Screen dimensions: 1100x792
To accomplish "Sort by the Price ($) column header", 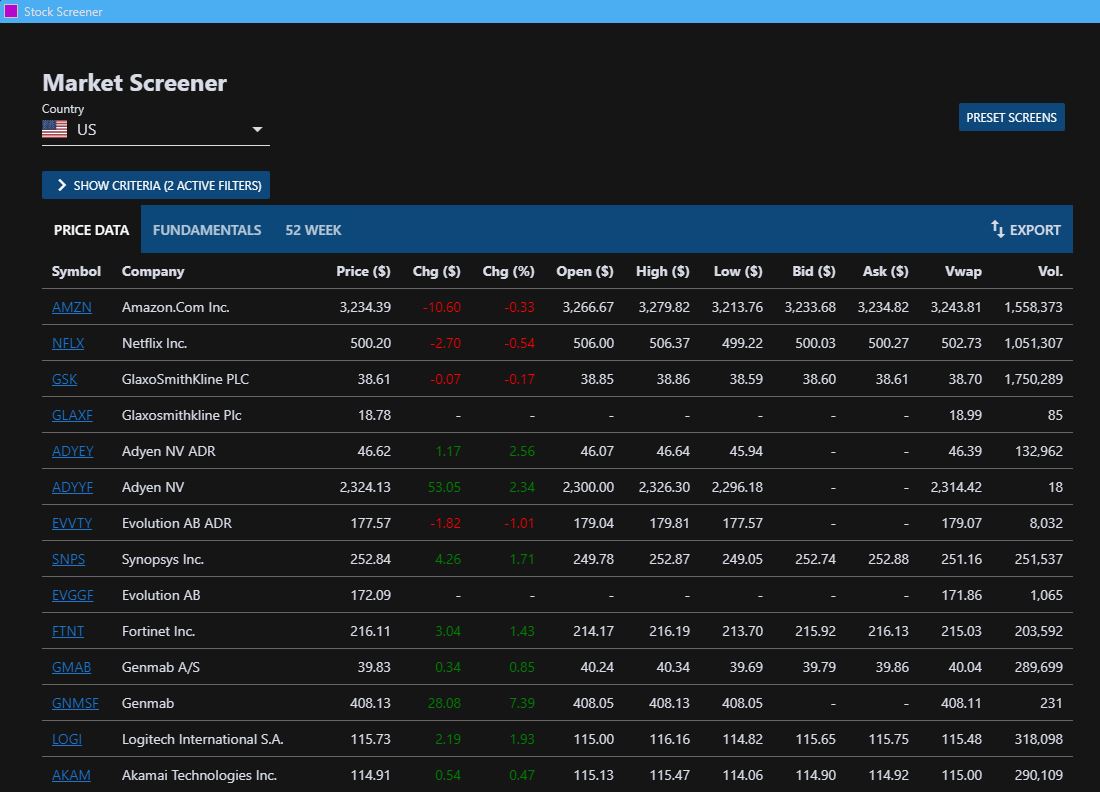I will (x=363, y=271).
